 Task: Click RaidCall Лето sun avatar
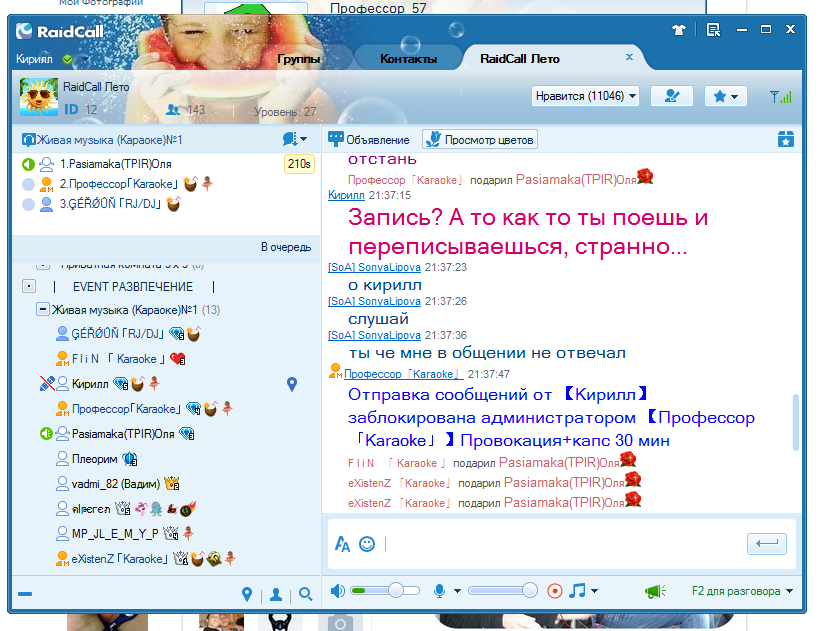pos(39,97)
